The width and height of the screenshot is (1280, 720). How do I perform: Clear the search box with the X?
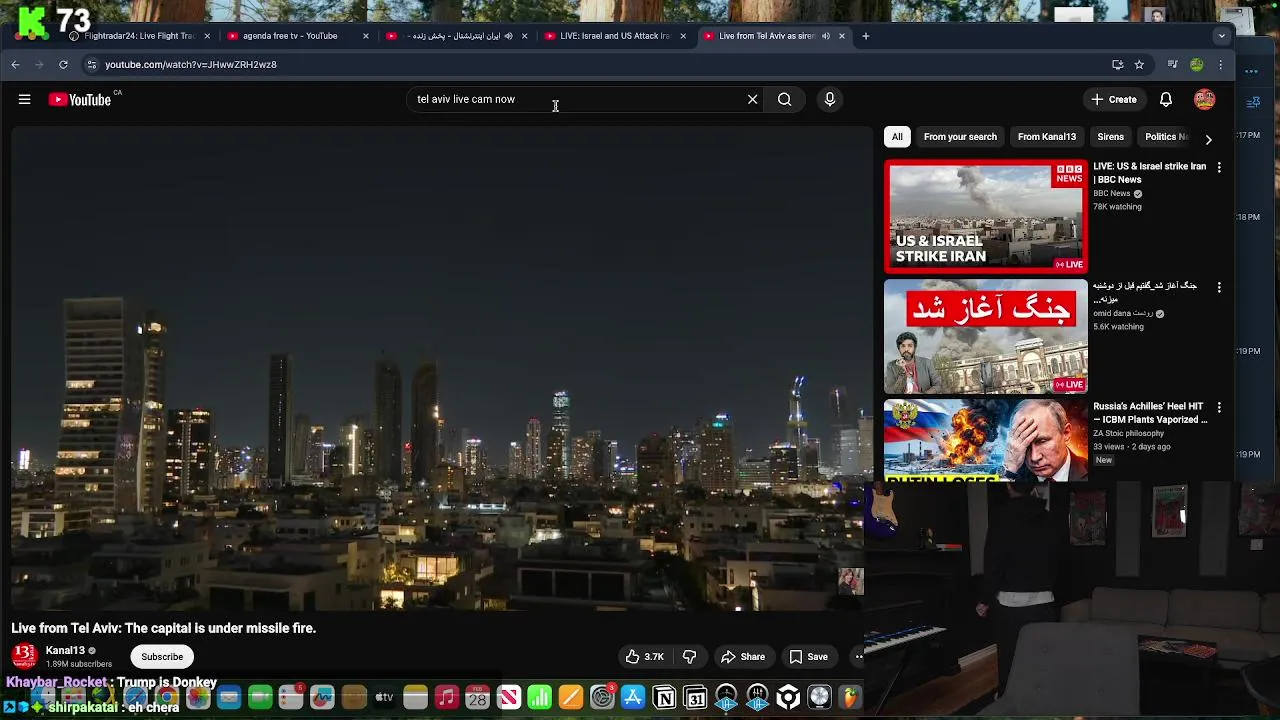(753, 99)
